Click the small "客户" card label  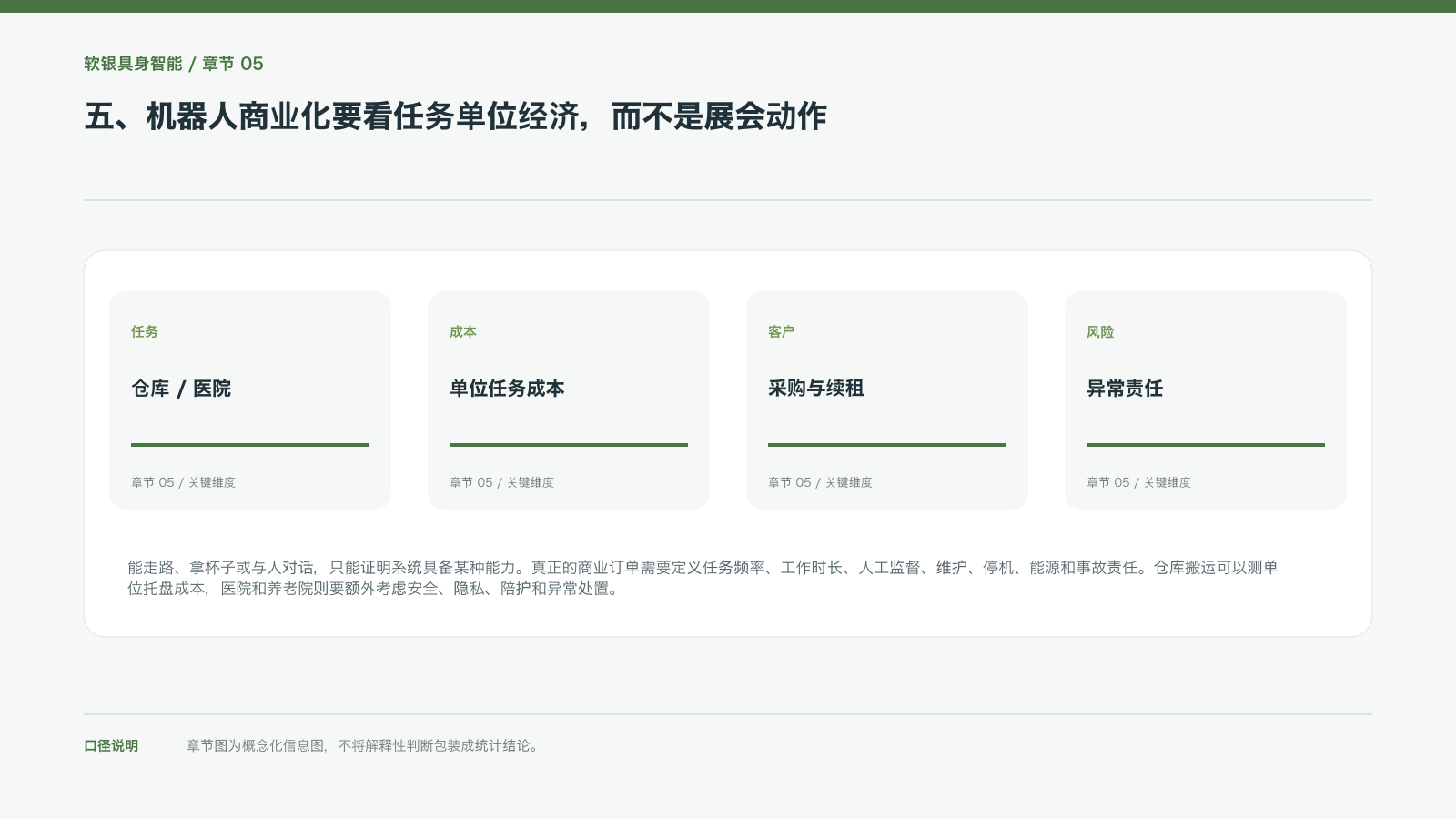[782, 332]
